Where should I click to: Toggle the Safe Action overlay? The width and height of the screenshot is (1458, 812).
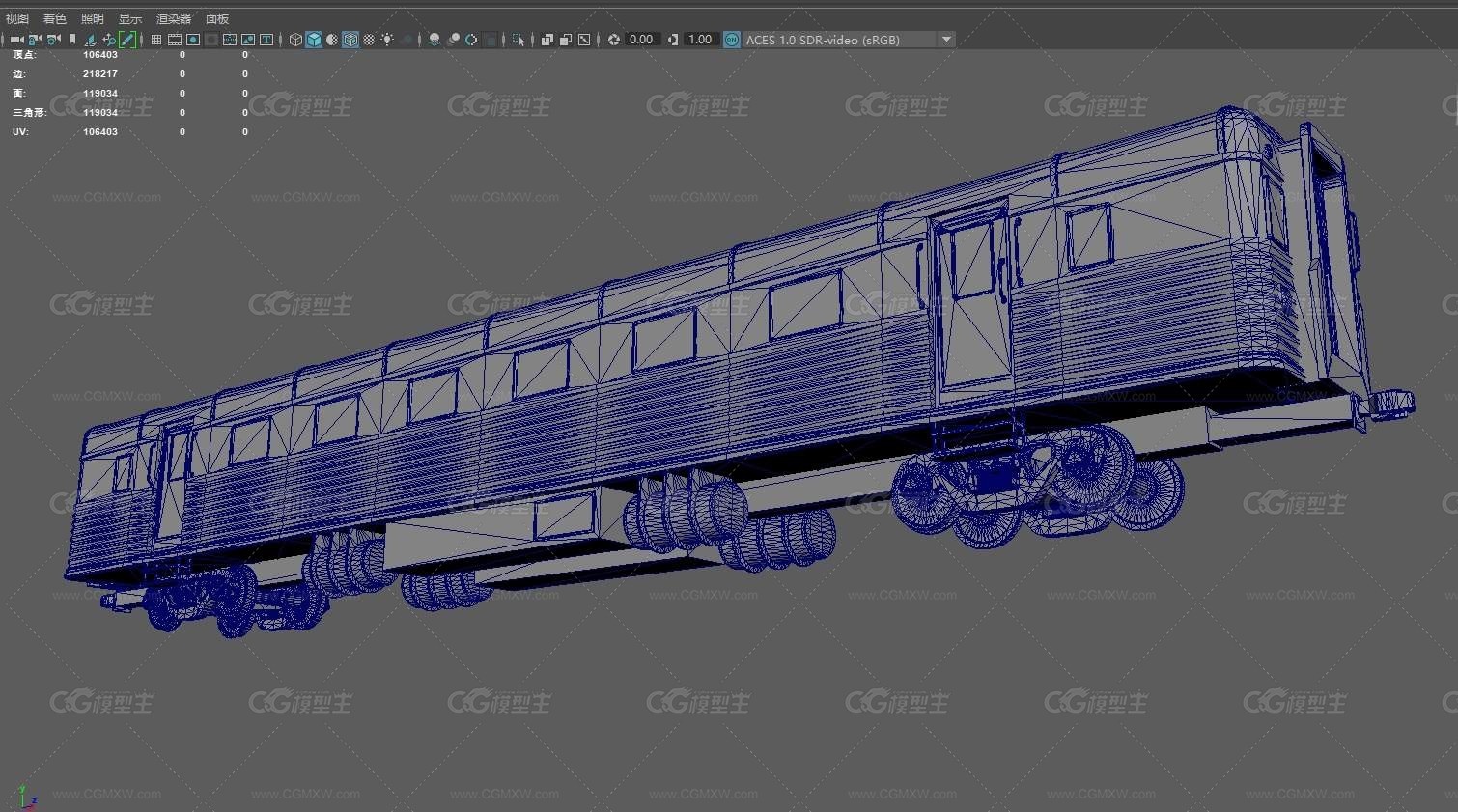248,40
